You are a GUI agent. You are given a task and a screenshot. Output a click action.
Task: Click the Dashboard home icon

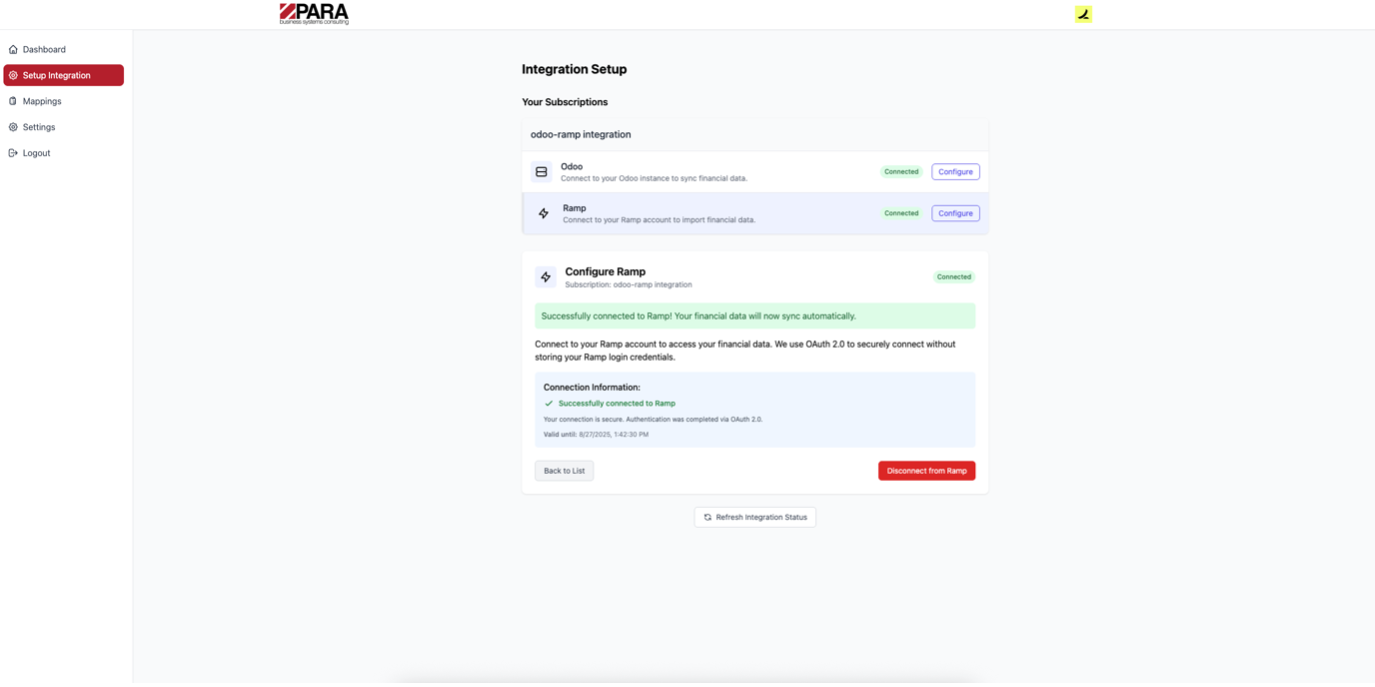13,49
